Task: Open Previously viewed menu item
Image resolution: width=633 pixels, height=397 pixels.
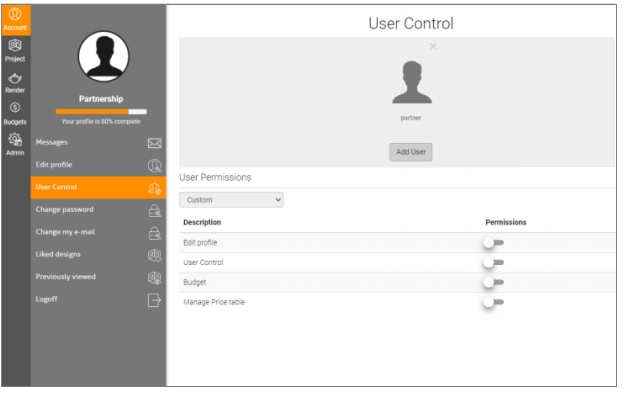Action: coord(99,277)
